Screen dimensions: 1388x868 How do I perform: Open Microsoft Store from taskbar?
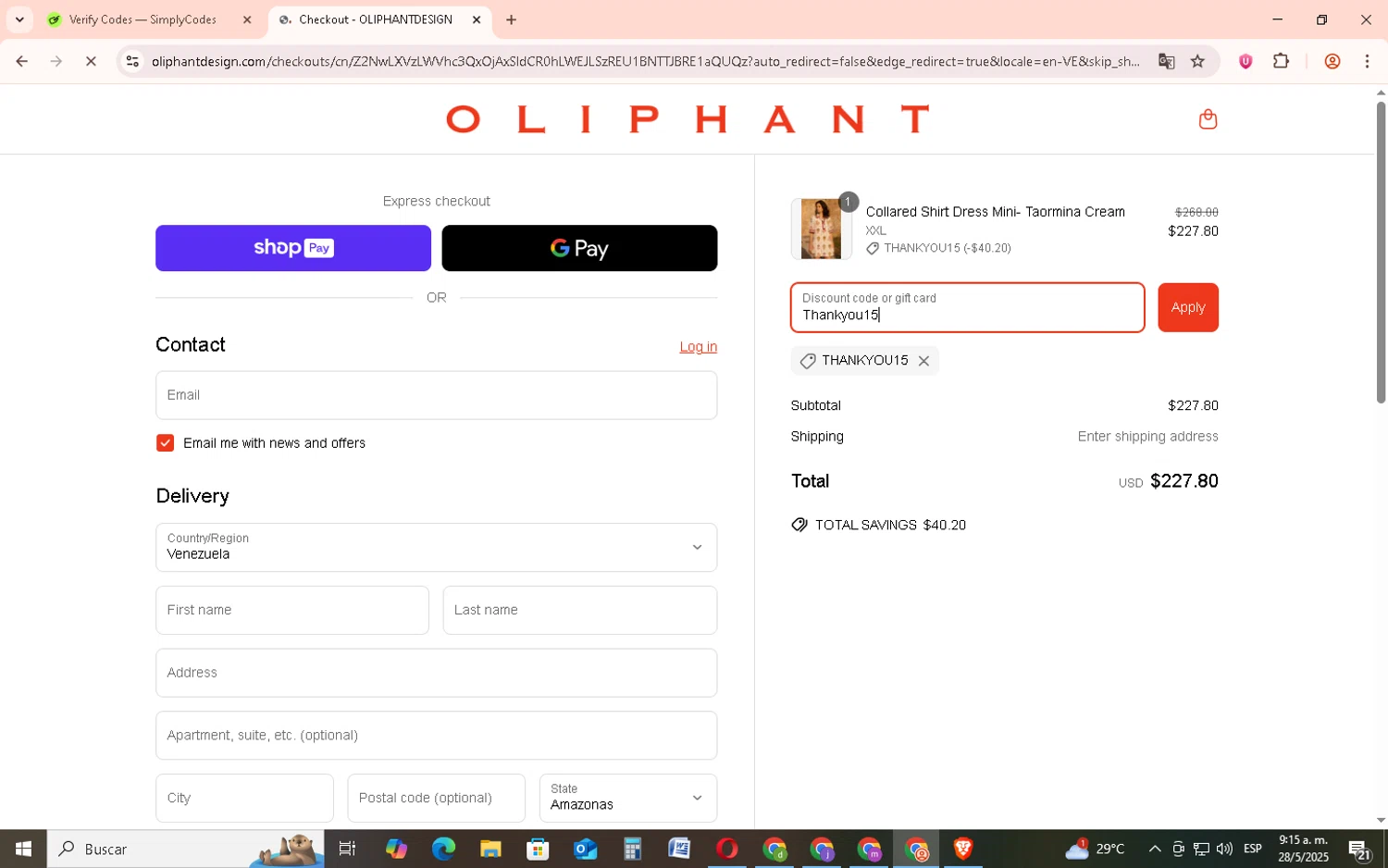tap(538, 849)
